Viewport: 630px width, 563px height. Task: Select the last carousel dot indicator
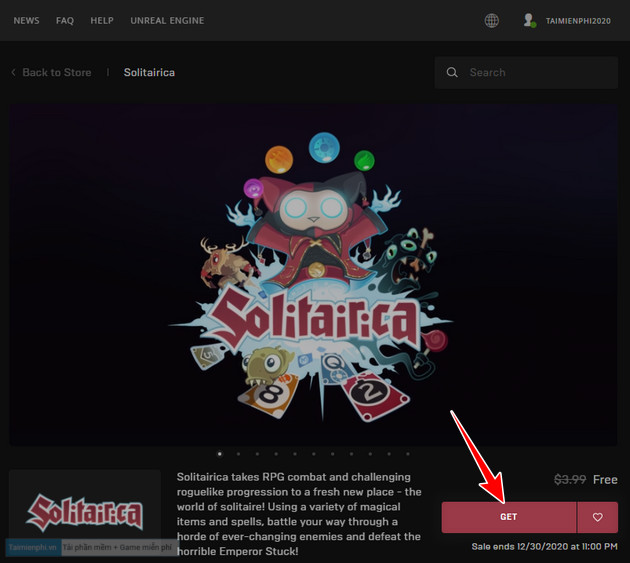point(407,453)
